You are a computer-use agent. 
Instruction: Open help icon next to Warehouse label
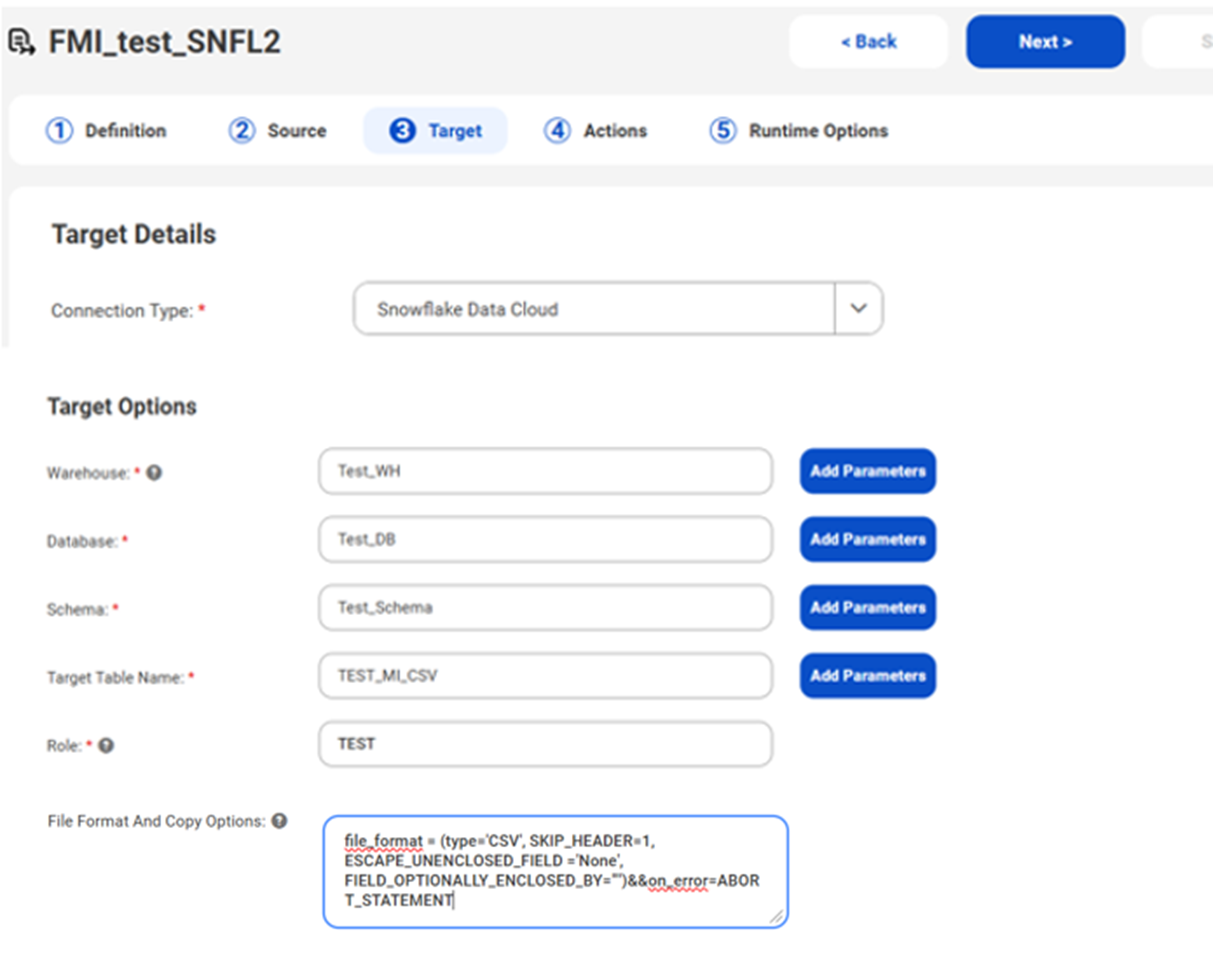[x=154, y=473]
